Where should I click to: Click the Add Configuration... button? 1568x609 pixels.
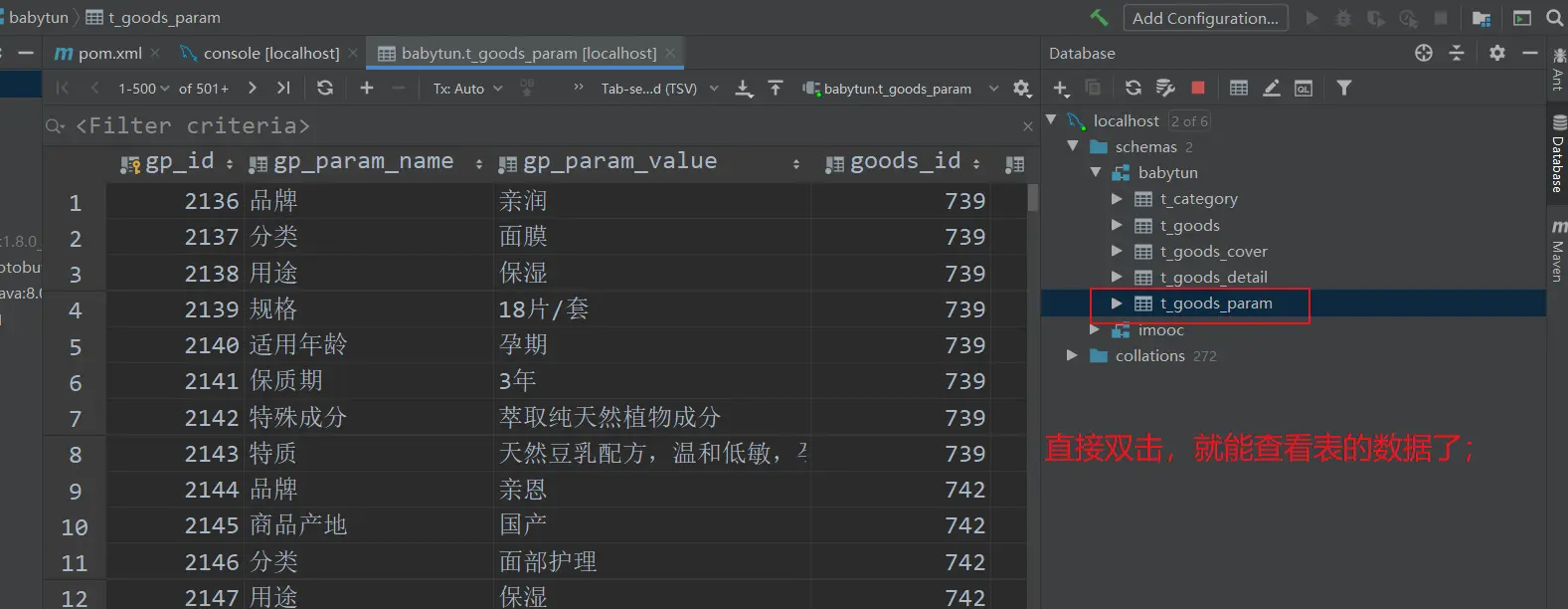coord(1205,18)
